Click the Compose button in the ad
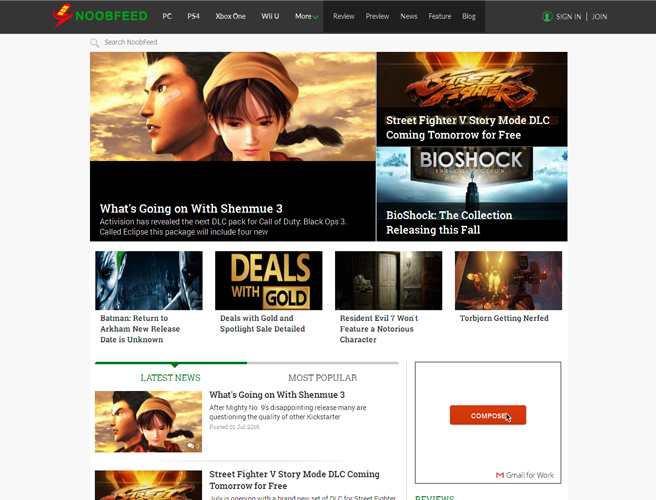This screenshot has height=500, width=656. pos(488,415)
